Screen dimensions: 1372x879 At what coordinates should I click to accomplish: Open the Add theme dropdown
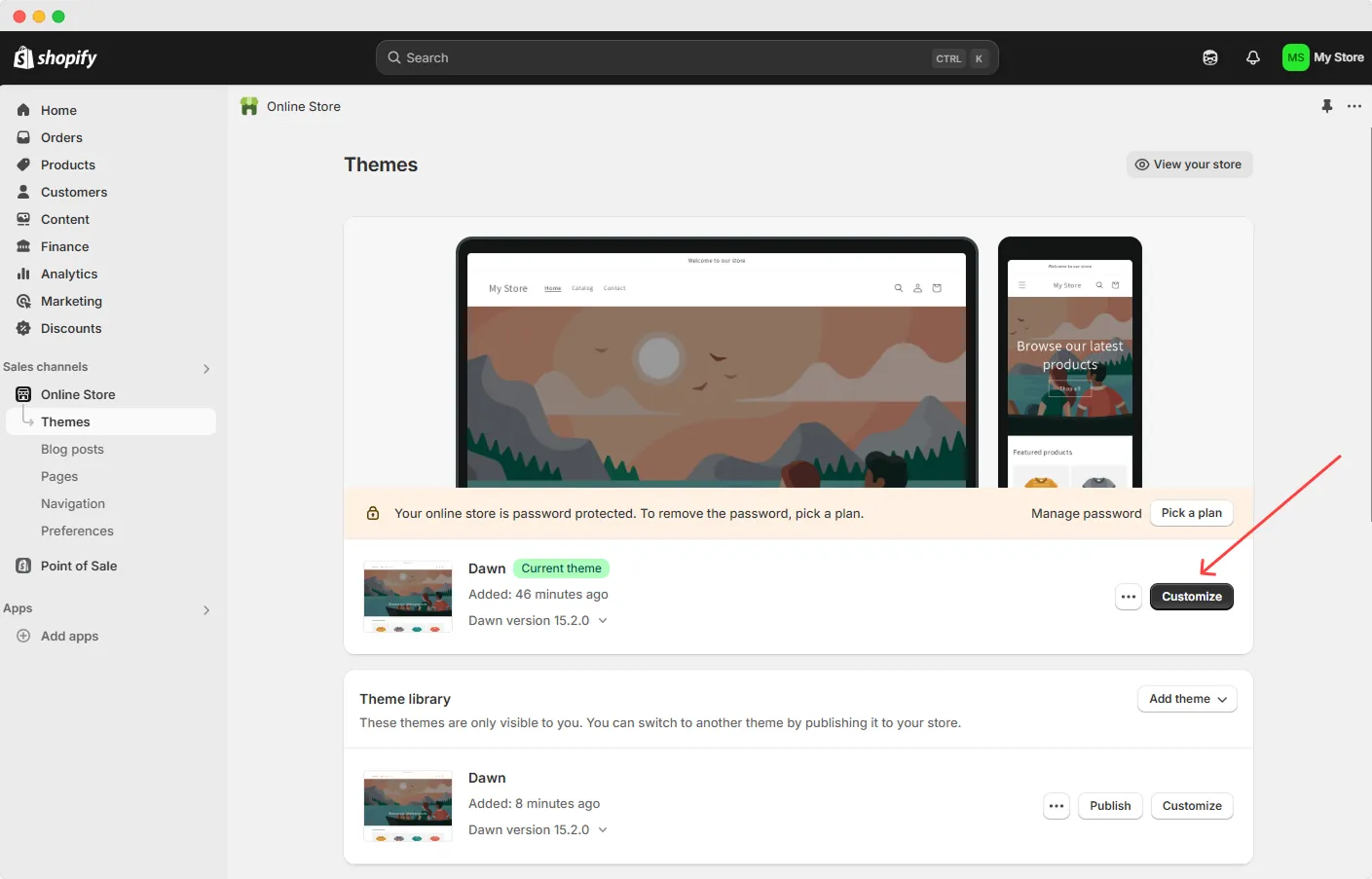click(1187, 699)
